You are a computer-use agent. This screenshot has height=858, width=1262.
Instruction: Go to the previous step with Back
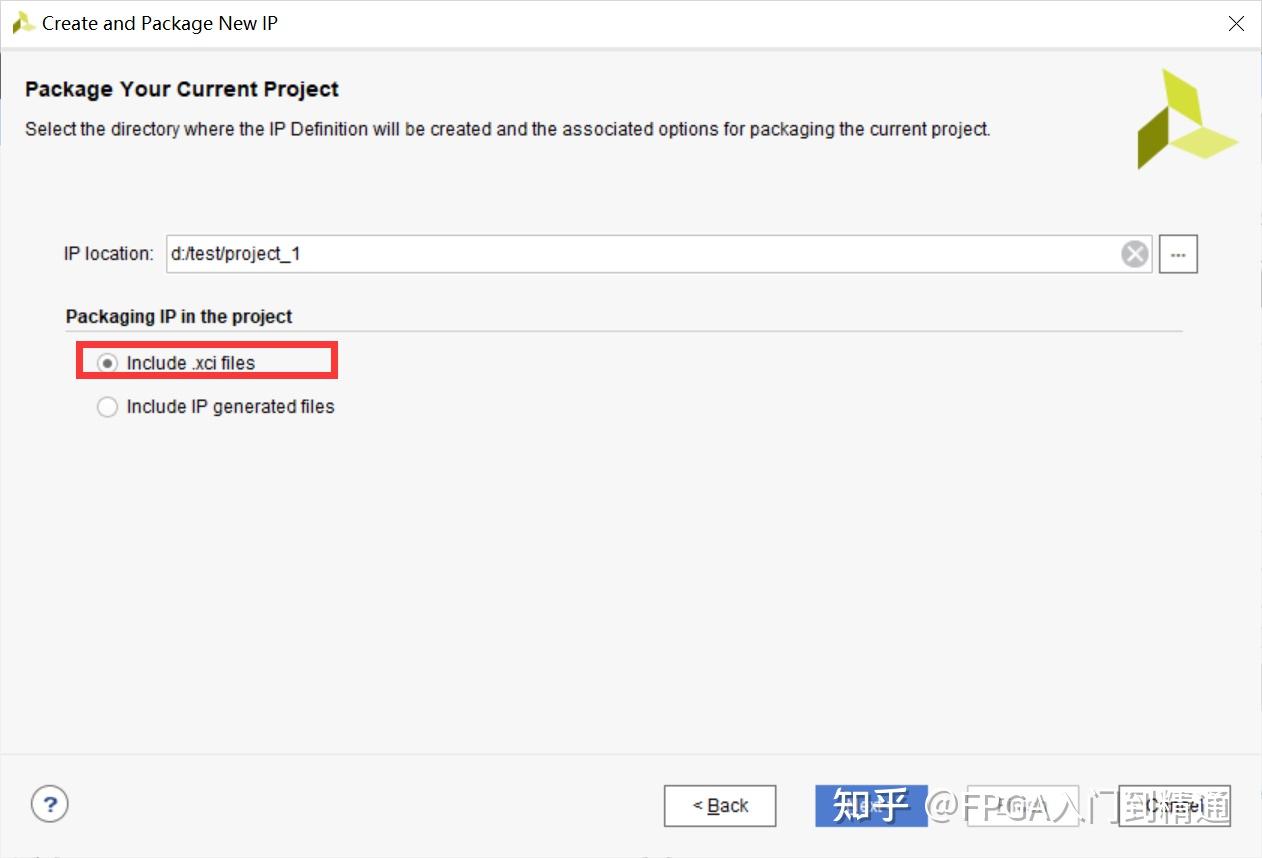(720, 806)
